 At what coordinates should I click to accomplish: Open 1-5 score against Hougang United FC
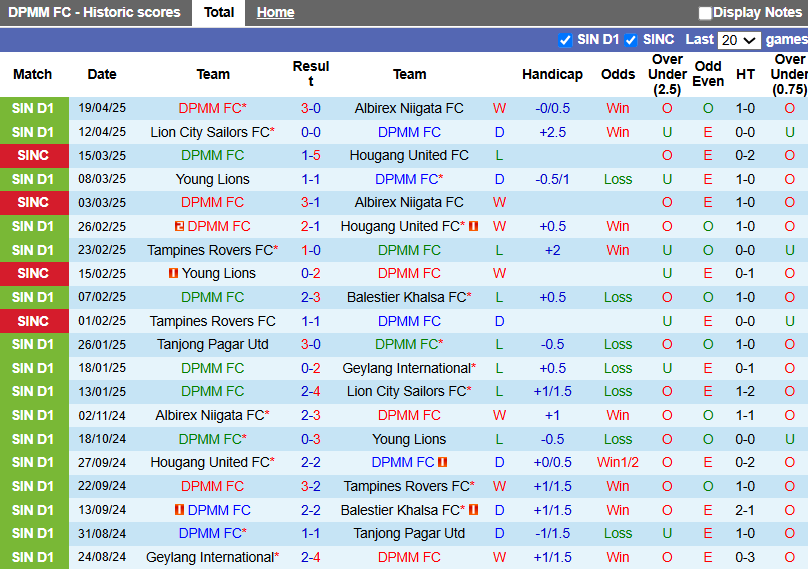311,155
